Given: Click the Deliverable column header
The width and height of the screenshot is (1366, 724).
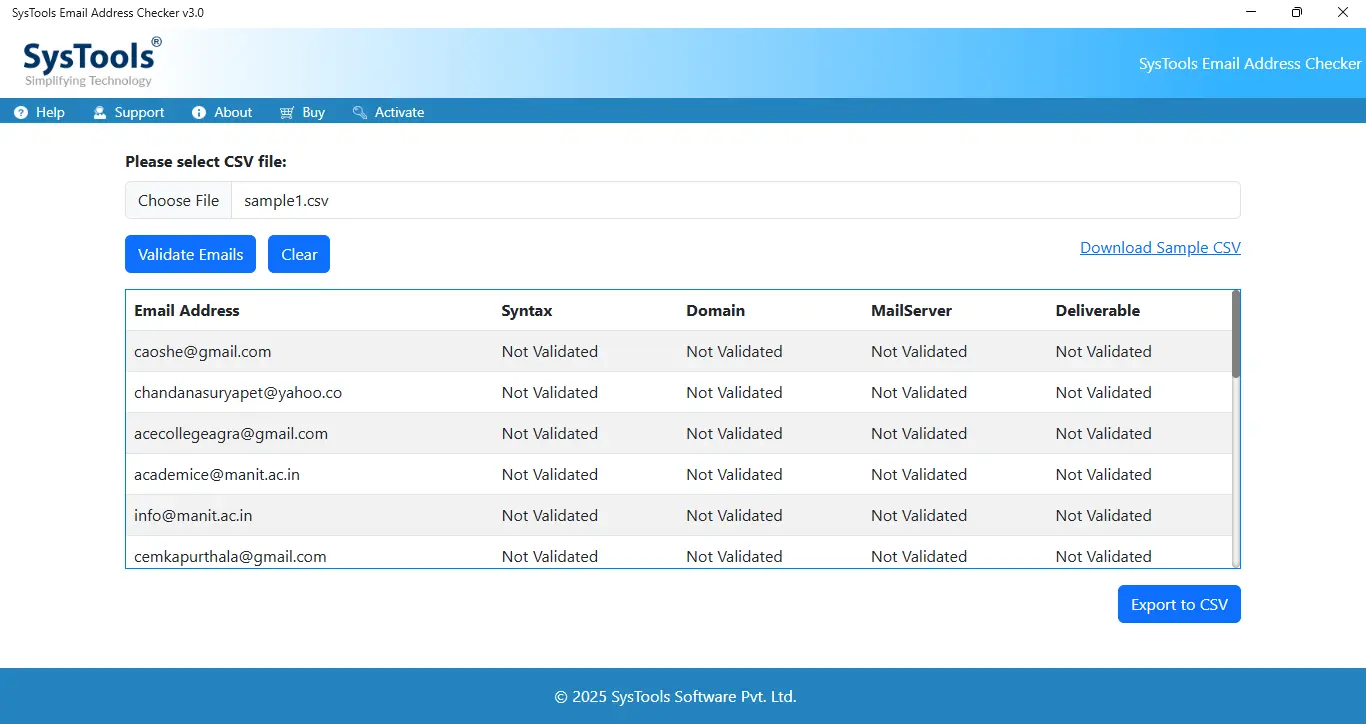Looking at the screenshot, I should [1097, 311].
